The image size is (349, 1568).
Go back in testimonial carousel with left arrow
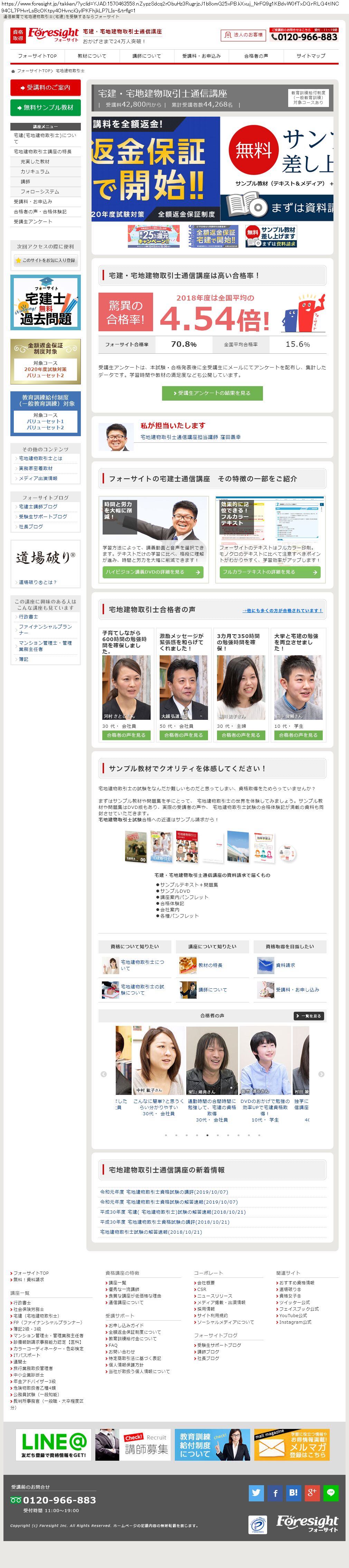[x=104, y=1074]
